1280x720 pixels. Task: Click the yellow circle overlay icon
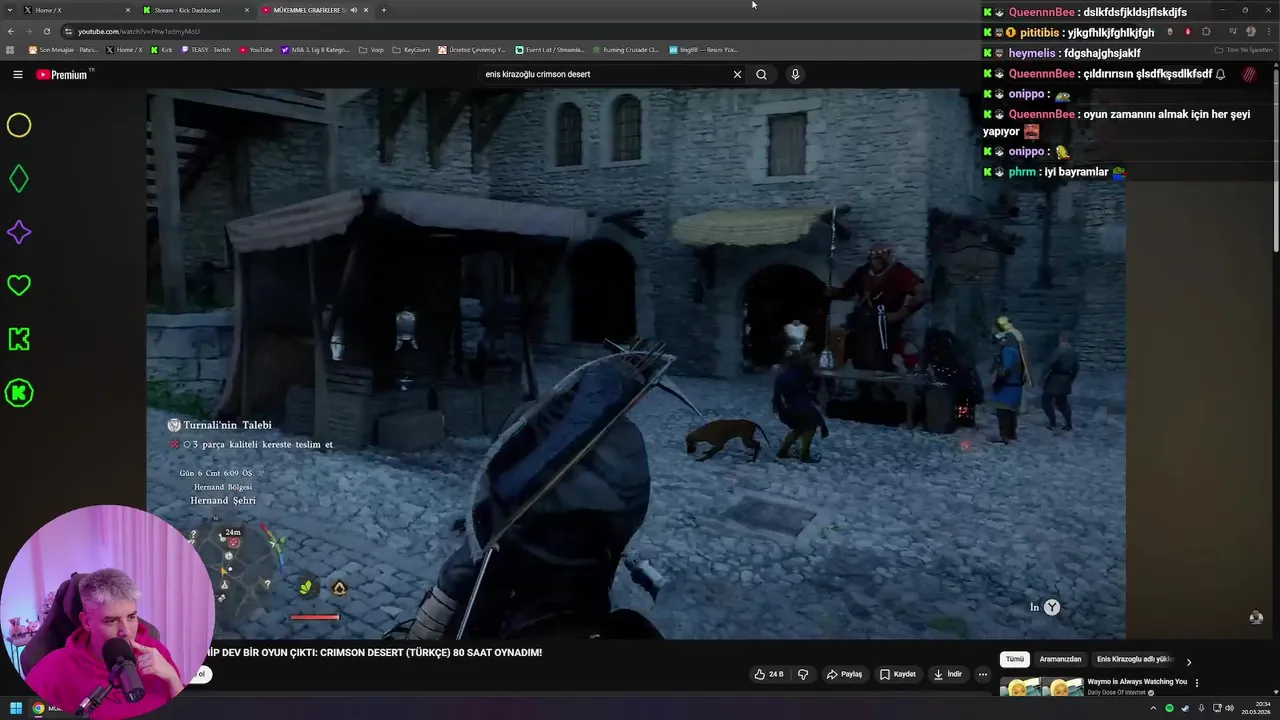click(19, 125)
